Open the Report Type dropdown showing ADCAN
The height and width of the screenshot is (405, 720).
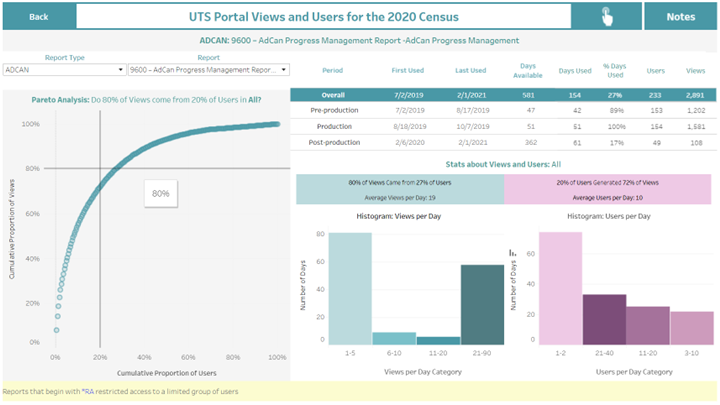(x=64, y=70)
